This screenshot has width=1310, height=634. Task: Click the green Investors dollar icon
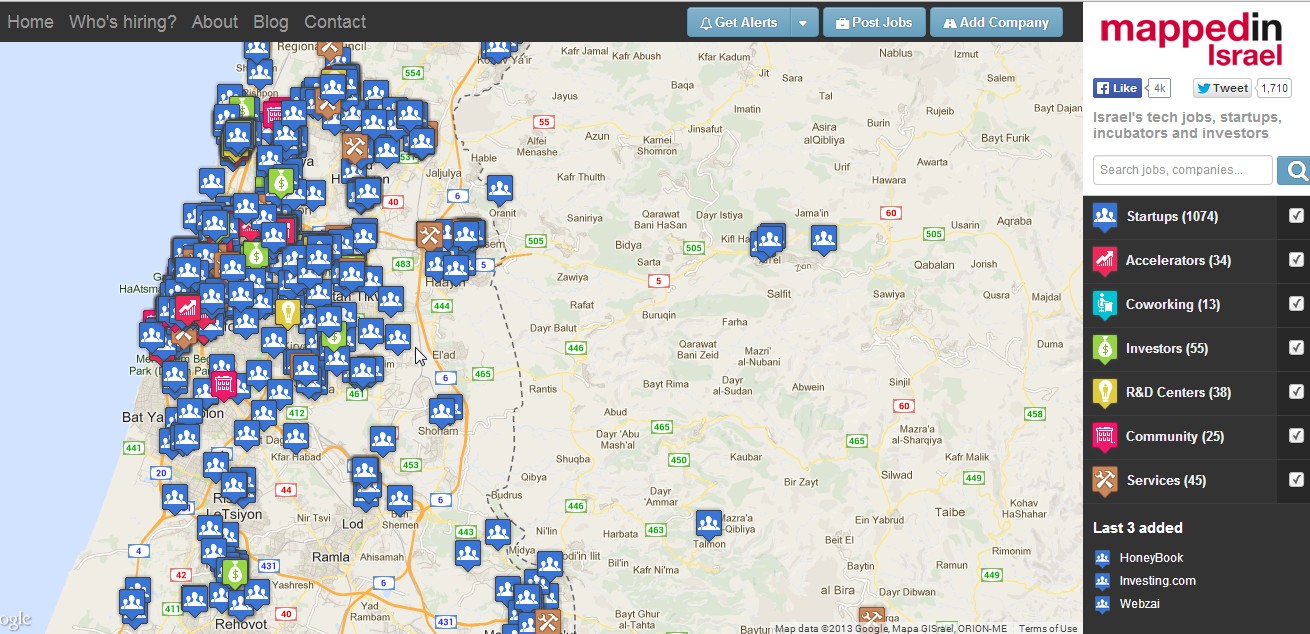1105,348
